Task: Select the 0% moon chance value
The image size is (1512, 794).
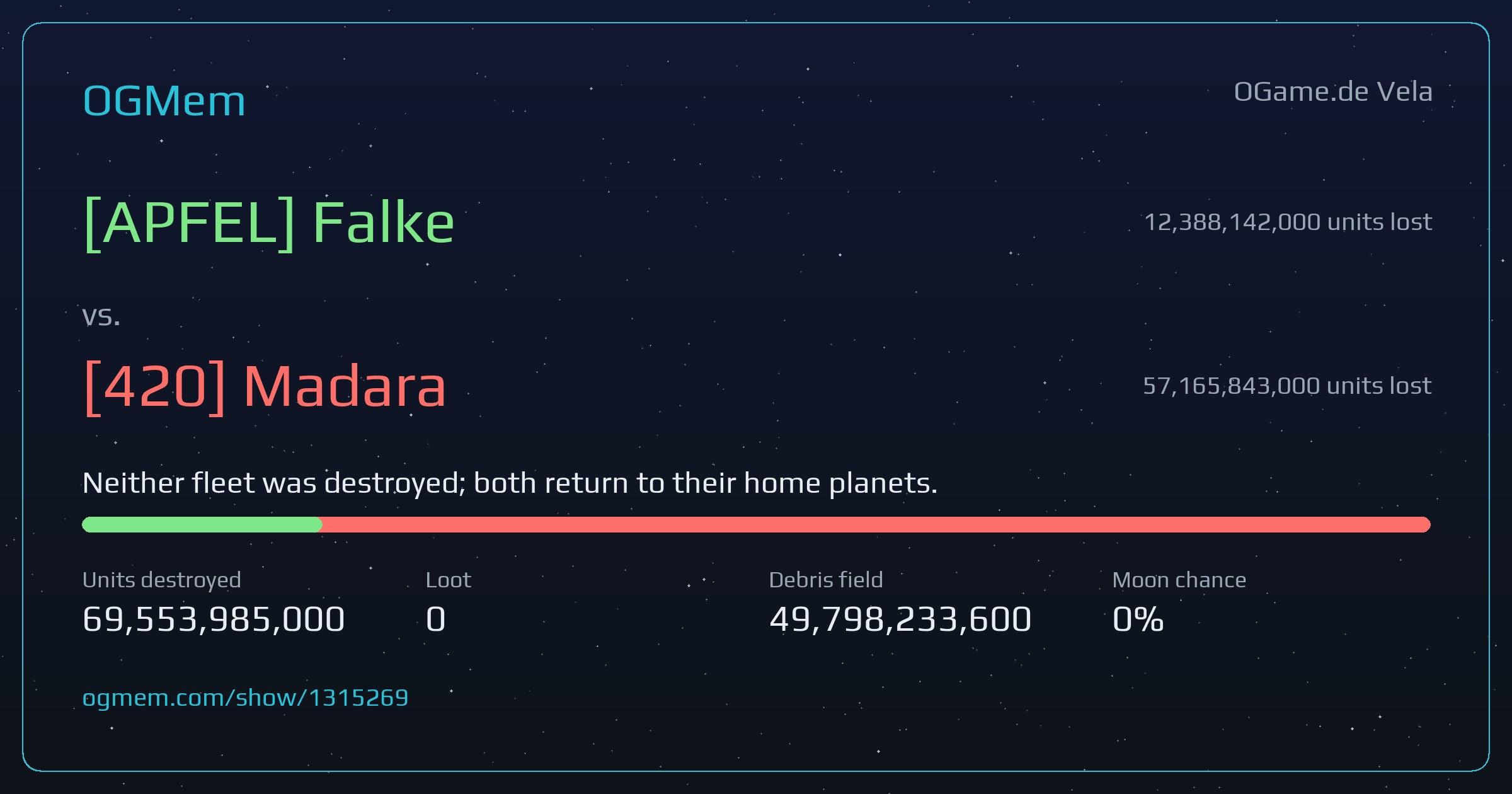Action: 1138,619
